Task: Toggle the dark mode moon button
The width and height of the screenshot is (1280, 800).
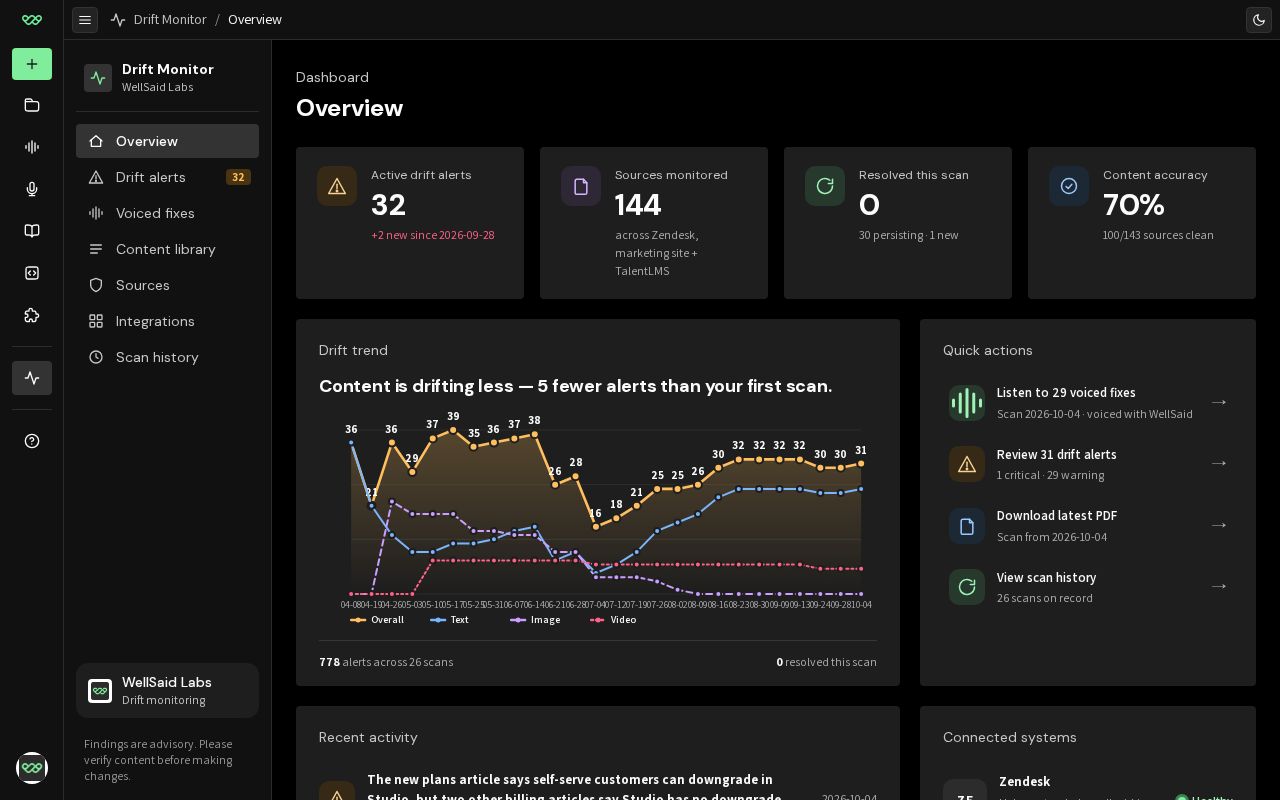Action: [1259, 19]
